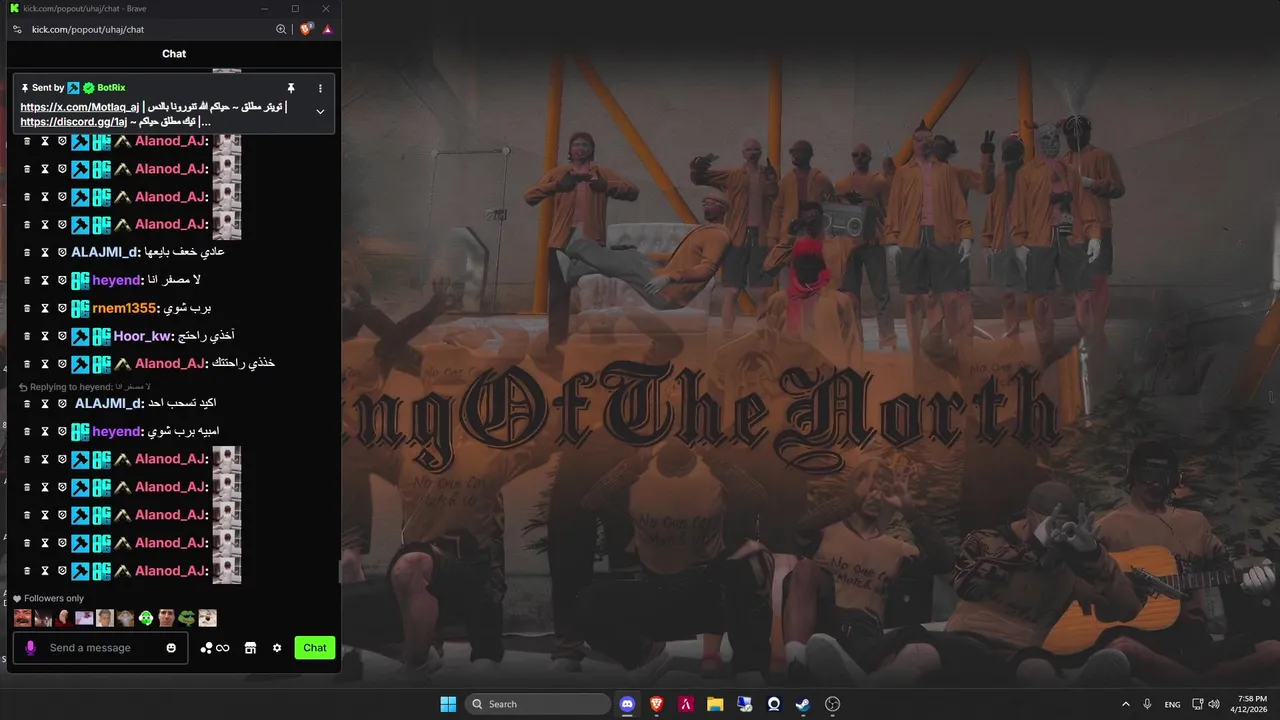Delete rnem1355's message with trash icon
This screenshot has width=1280, height=720.
tap(27, 308)
